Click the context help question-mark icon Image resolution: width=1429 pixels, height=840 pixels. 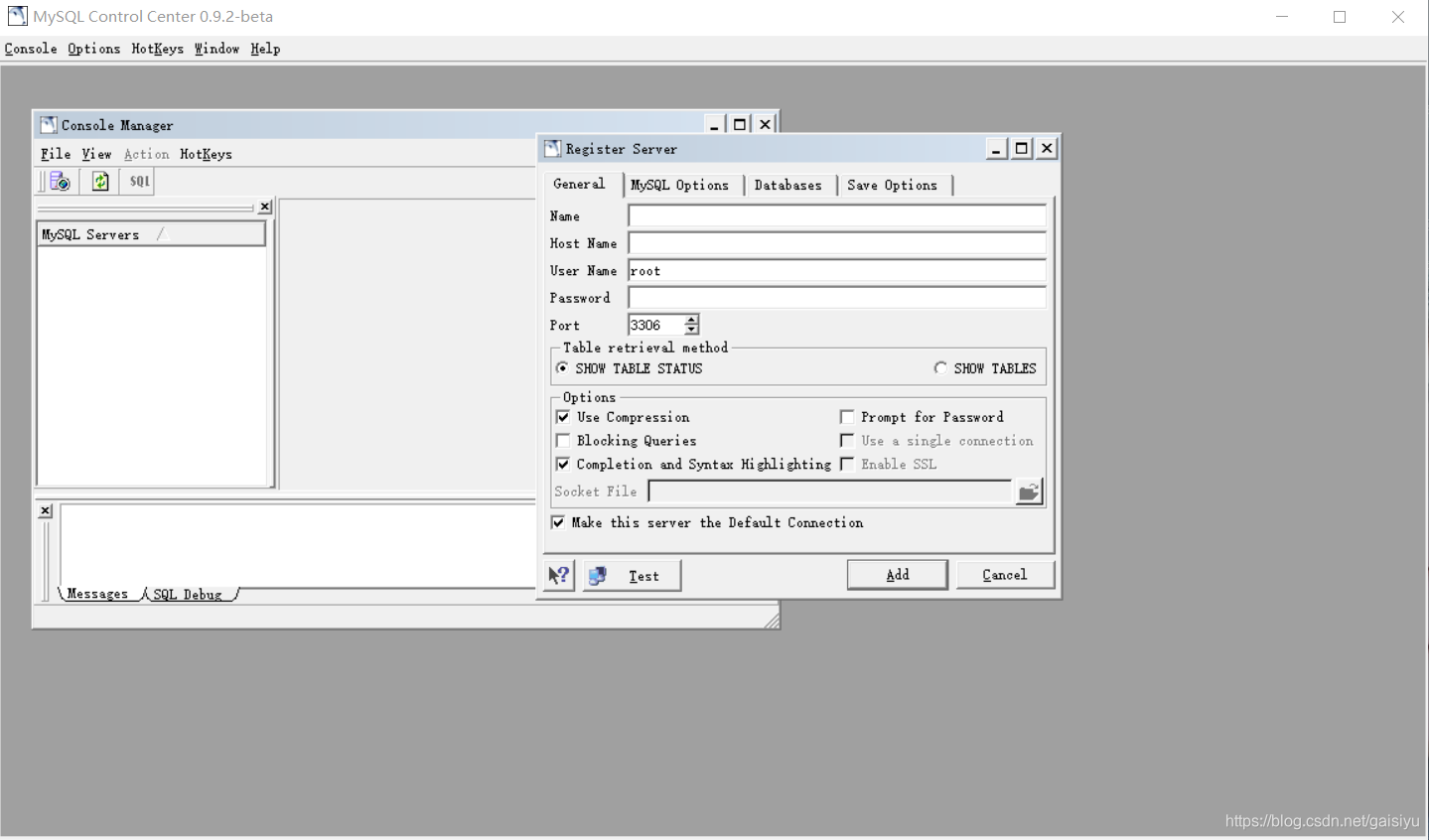[559, 575]
